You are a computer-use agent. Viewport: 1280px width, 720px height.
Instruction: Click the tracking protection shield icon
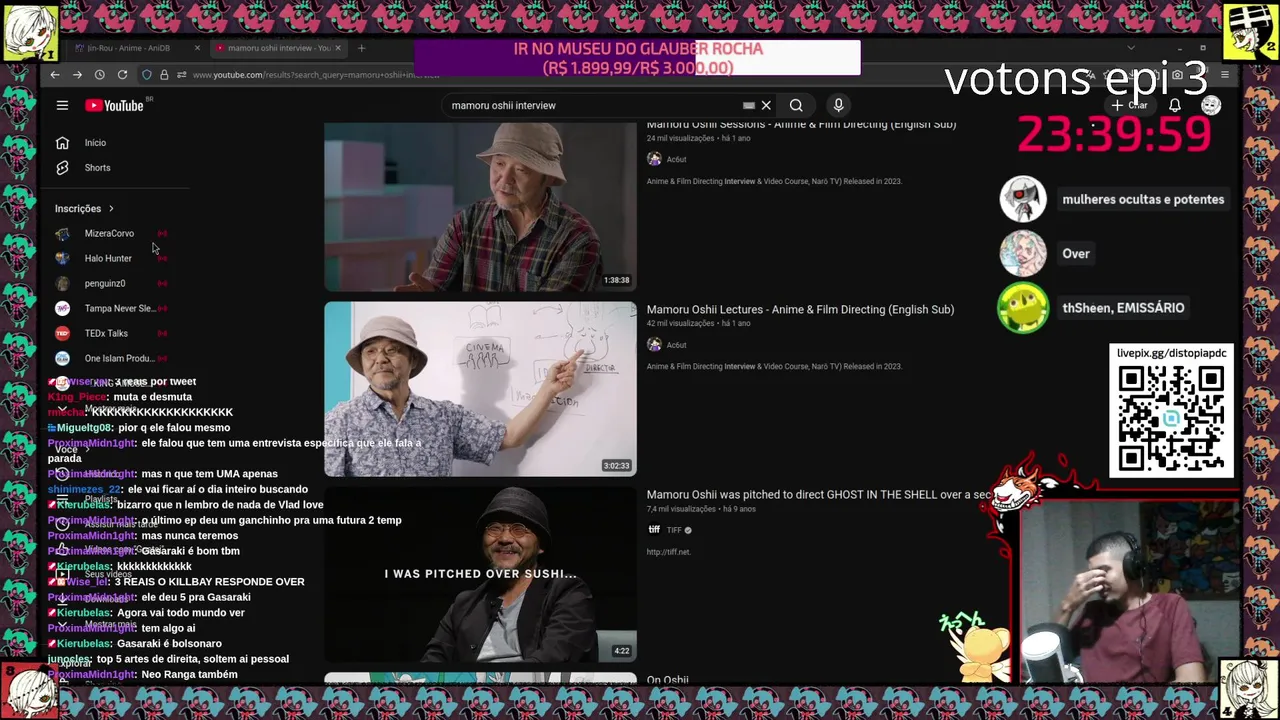[x=147, y=75]
